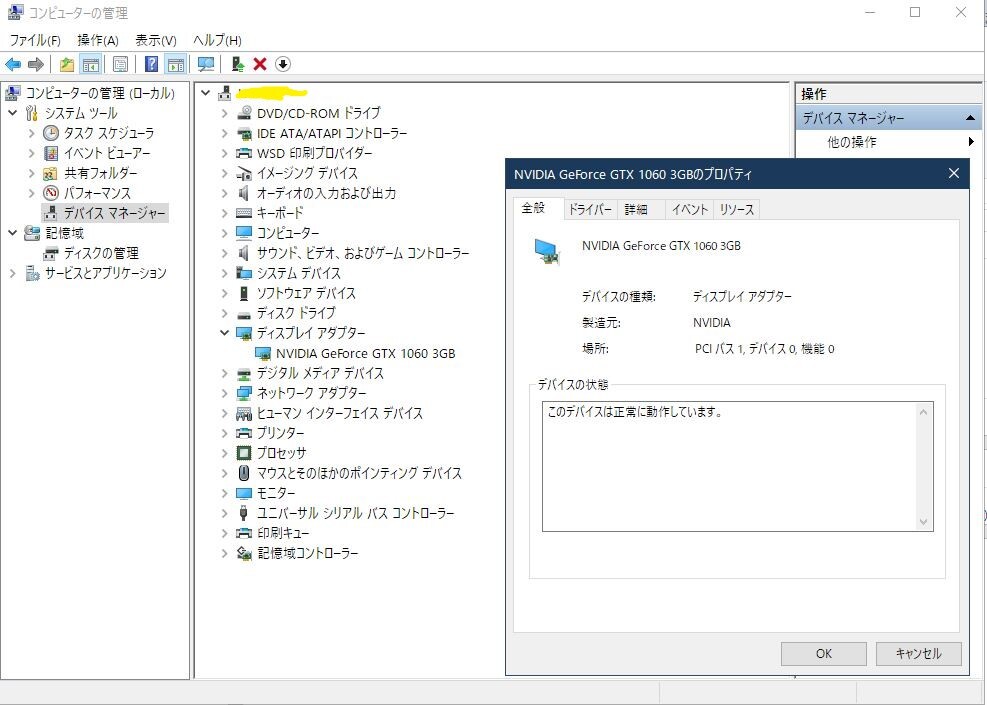Open the 操作(A) menu
The height and width of the screenshot is (705, 987).
[x=97, y=40]
